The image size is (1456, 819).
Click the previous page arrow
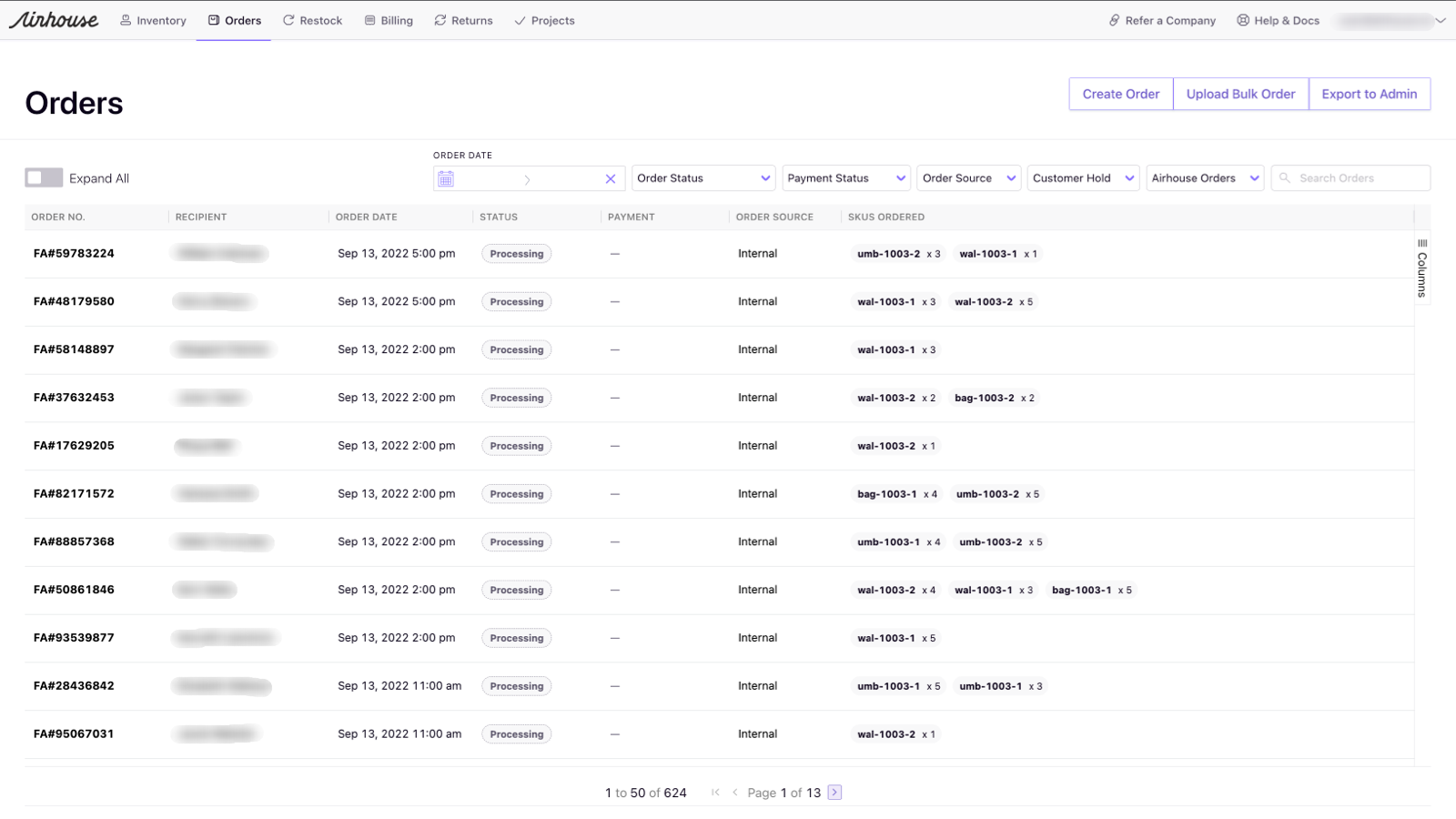[735, 793]
